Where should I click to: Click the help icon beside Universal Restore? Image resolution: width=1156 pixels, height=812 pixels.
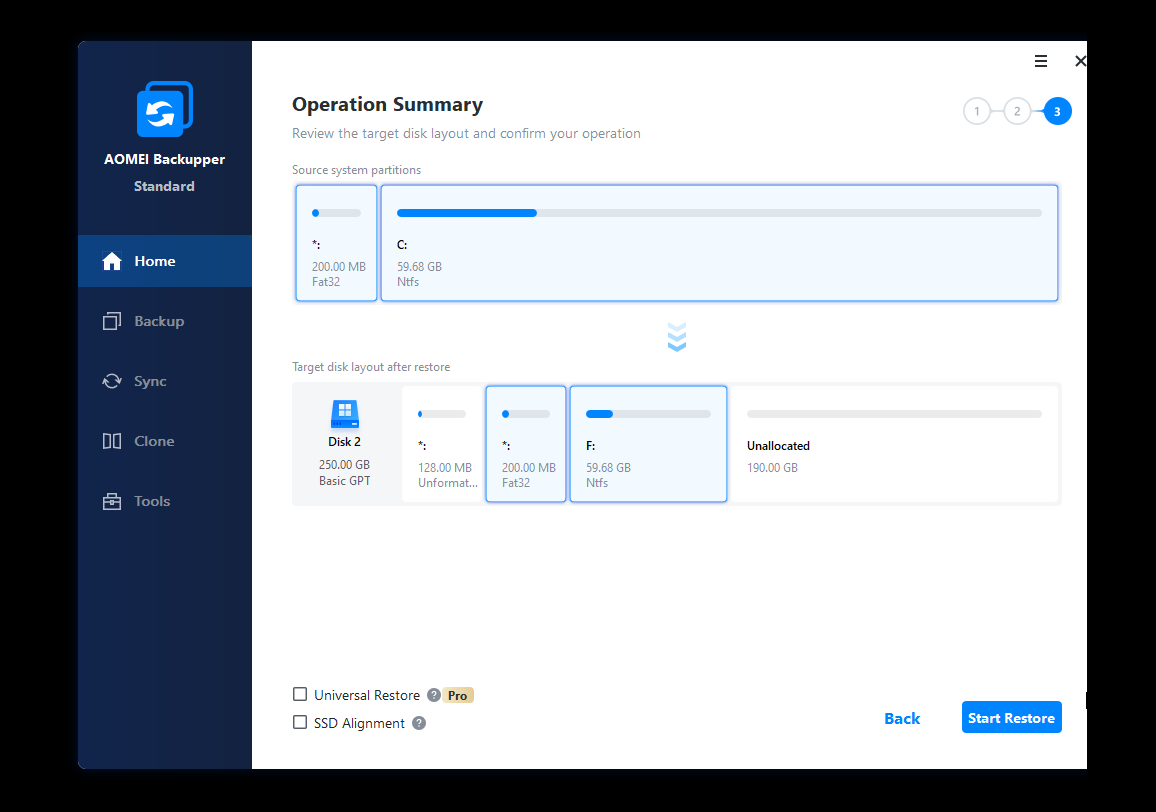pyautogui.click(x=434, y=695)
